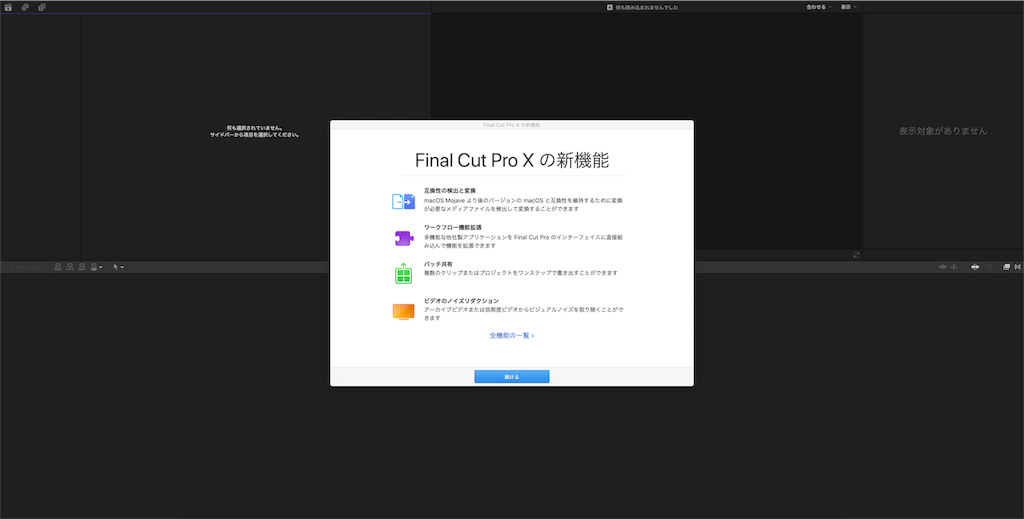Click the green batch share icon
This screenshot has width=1024, height=519.
point(404,273)
